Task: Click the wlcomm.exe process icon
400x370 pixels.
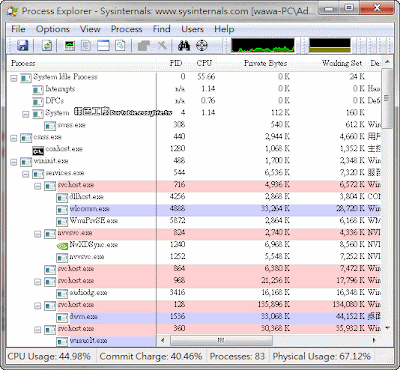Action: [62, 210]
